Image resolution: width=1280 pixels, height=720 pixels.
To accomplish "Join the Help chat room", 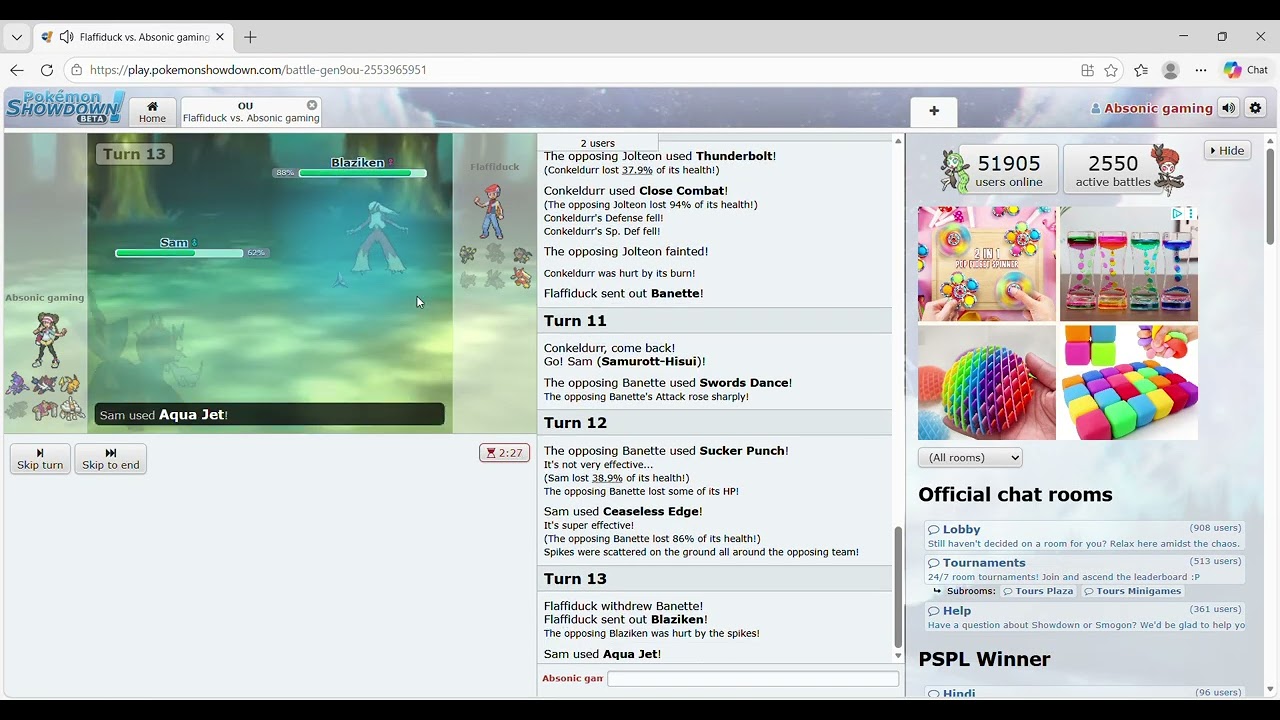I will pyautogui.click(x=1084, y=617).
